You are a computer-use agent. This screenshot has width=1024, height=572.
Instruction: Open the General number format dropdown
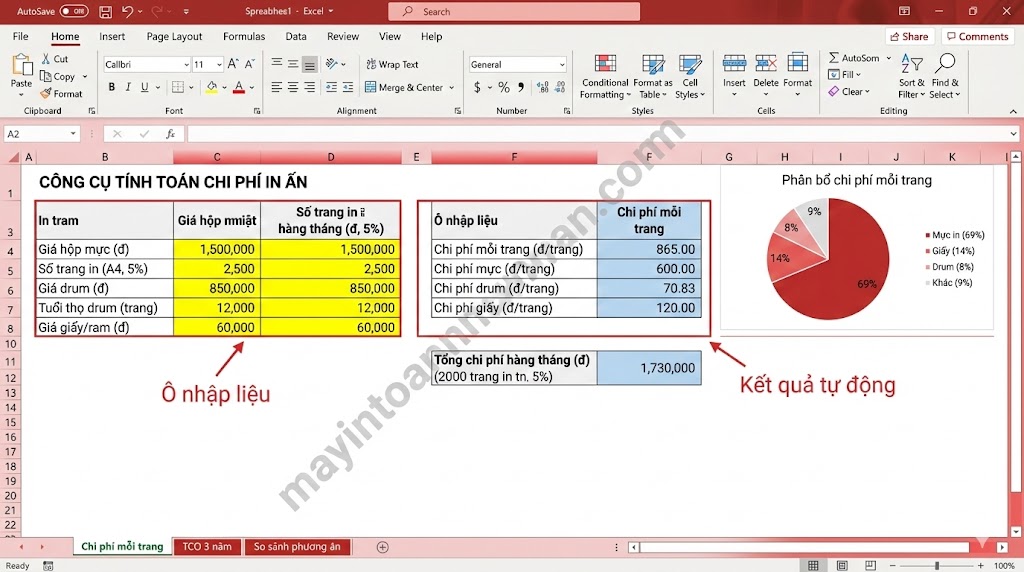[562, 65]
